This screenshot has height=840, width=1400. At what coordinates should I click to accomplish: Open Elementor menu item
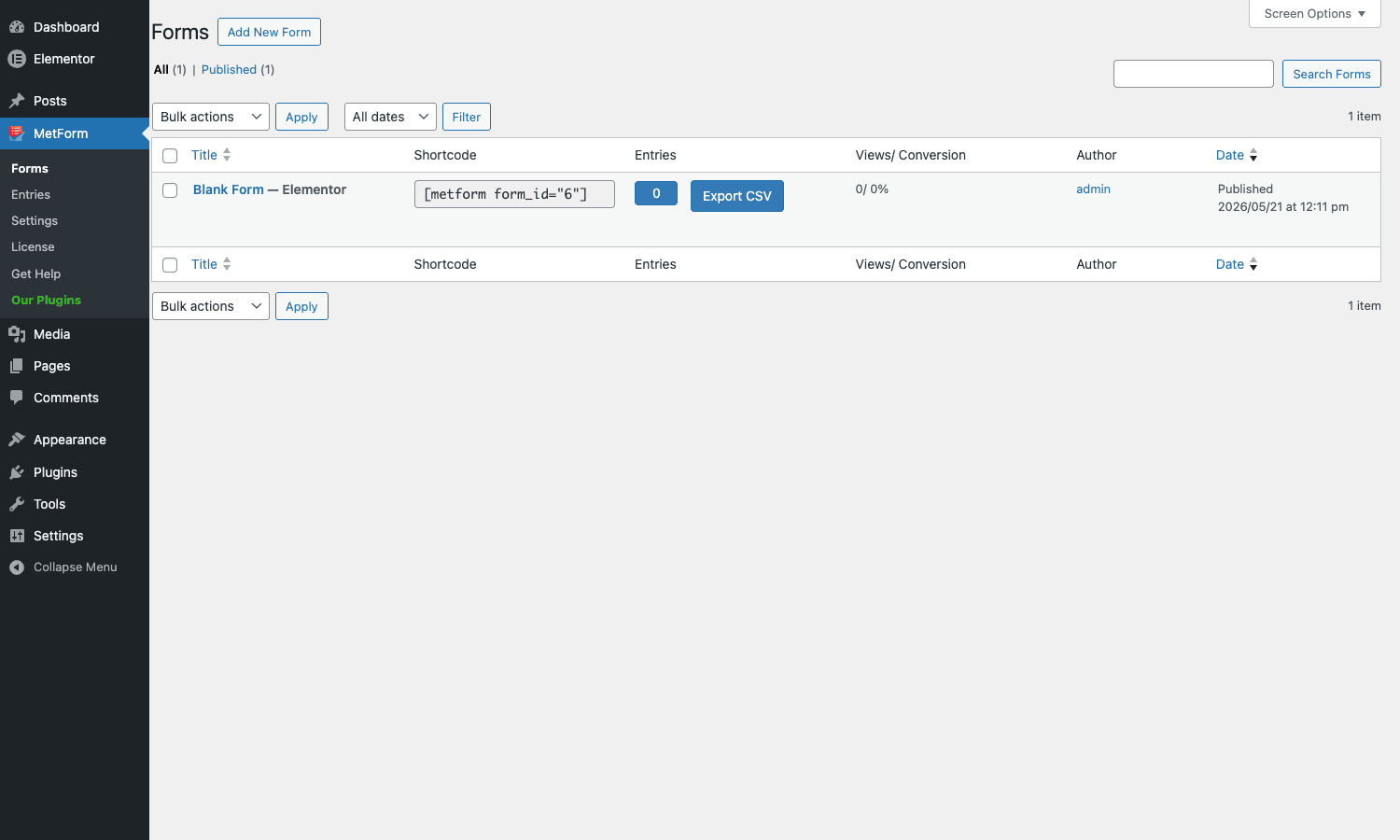64,59
